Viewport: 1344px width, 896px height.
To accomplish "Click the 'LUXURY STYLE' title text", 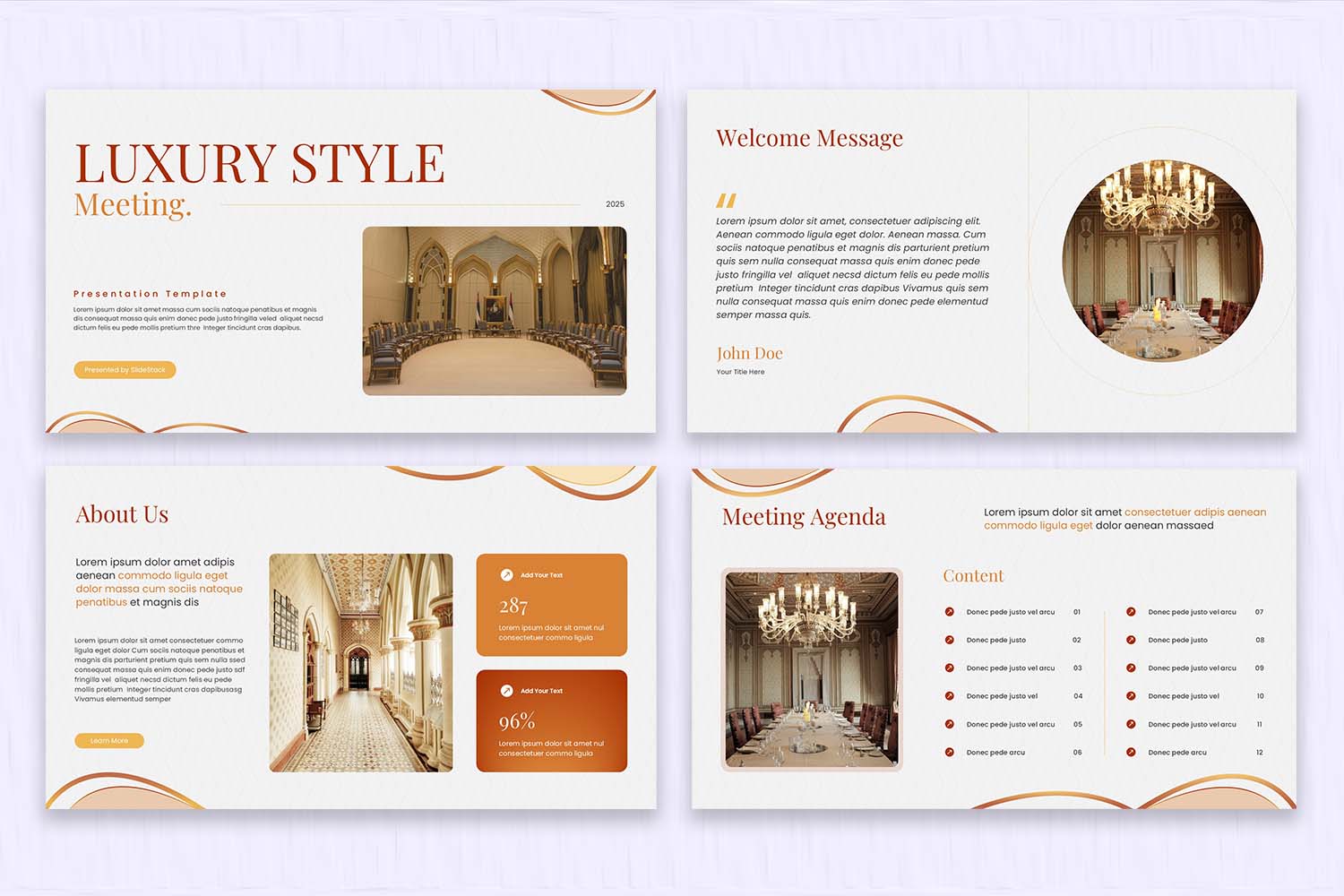I will click(259, 164).
